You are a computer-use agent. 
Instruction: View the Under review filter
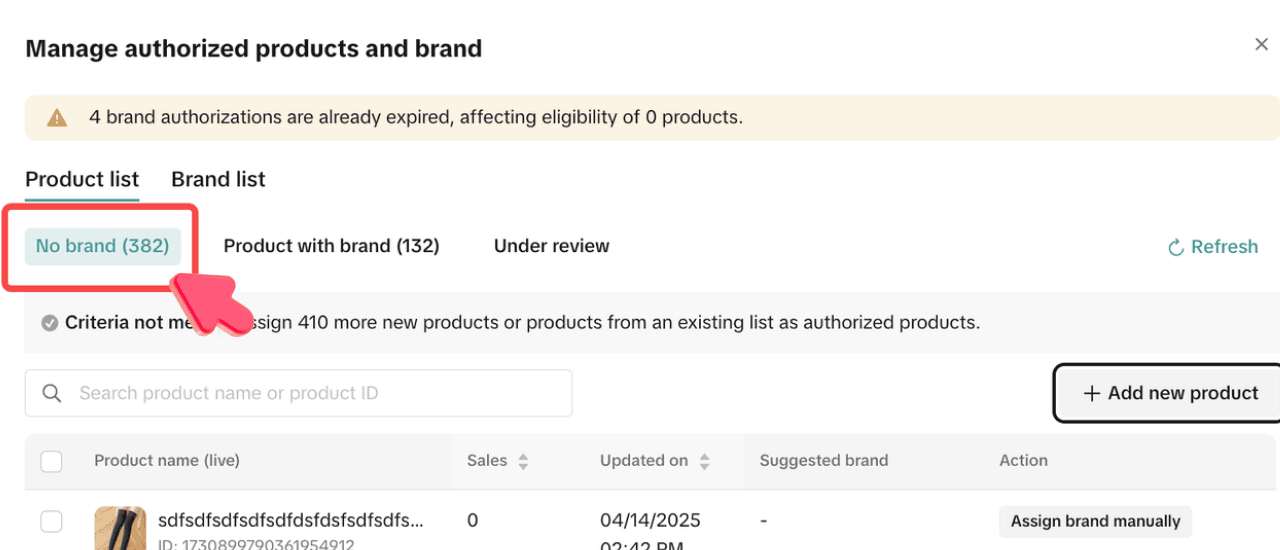[x=551, y=246]
